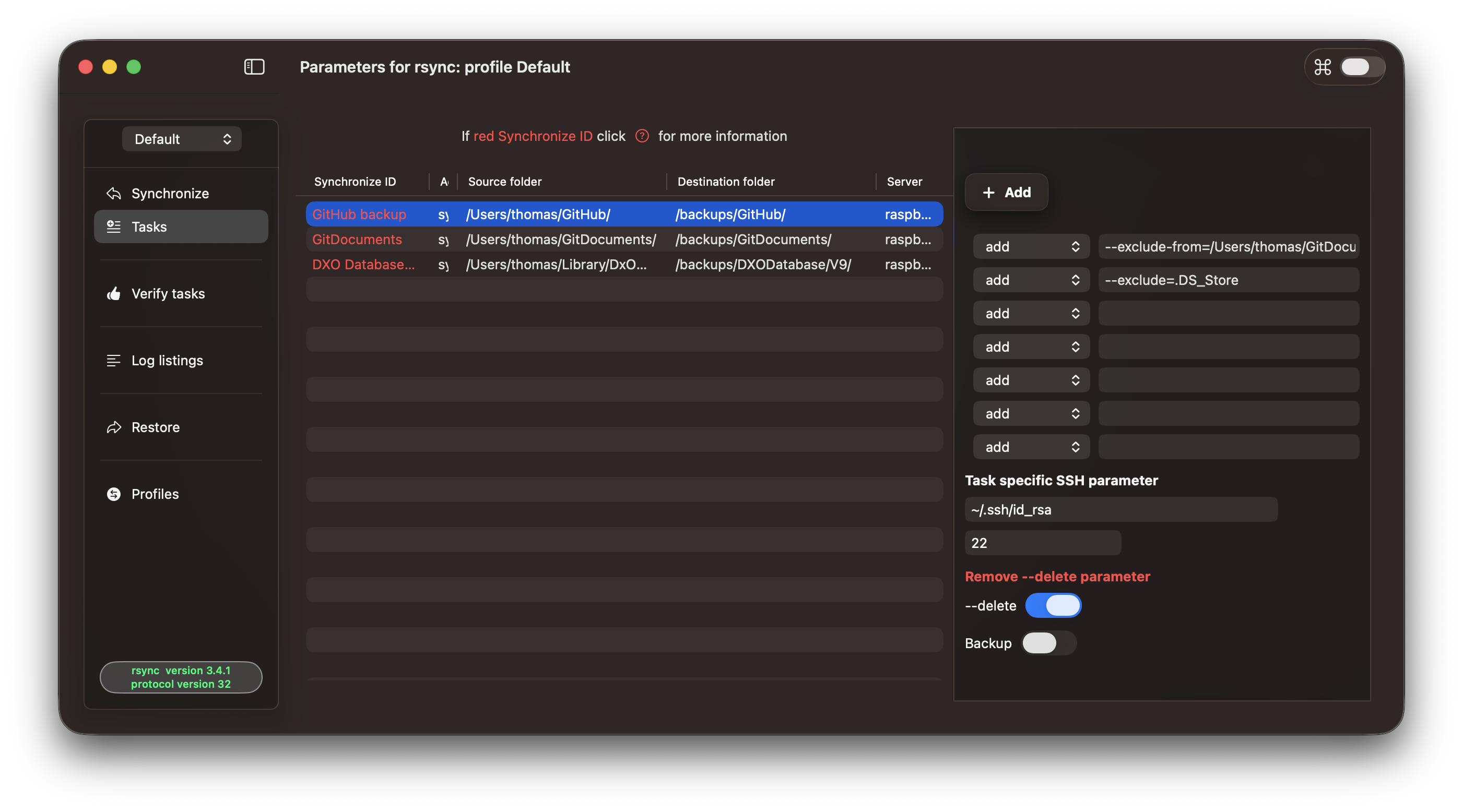1463x812 pixels.
Task: Click the Verify tasks thumbs-up icon
Action: click(x=114, y=294)
